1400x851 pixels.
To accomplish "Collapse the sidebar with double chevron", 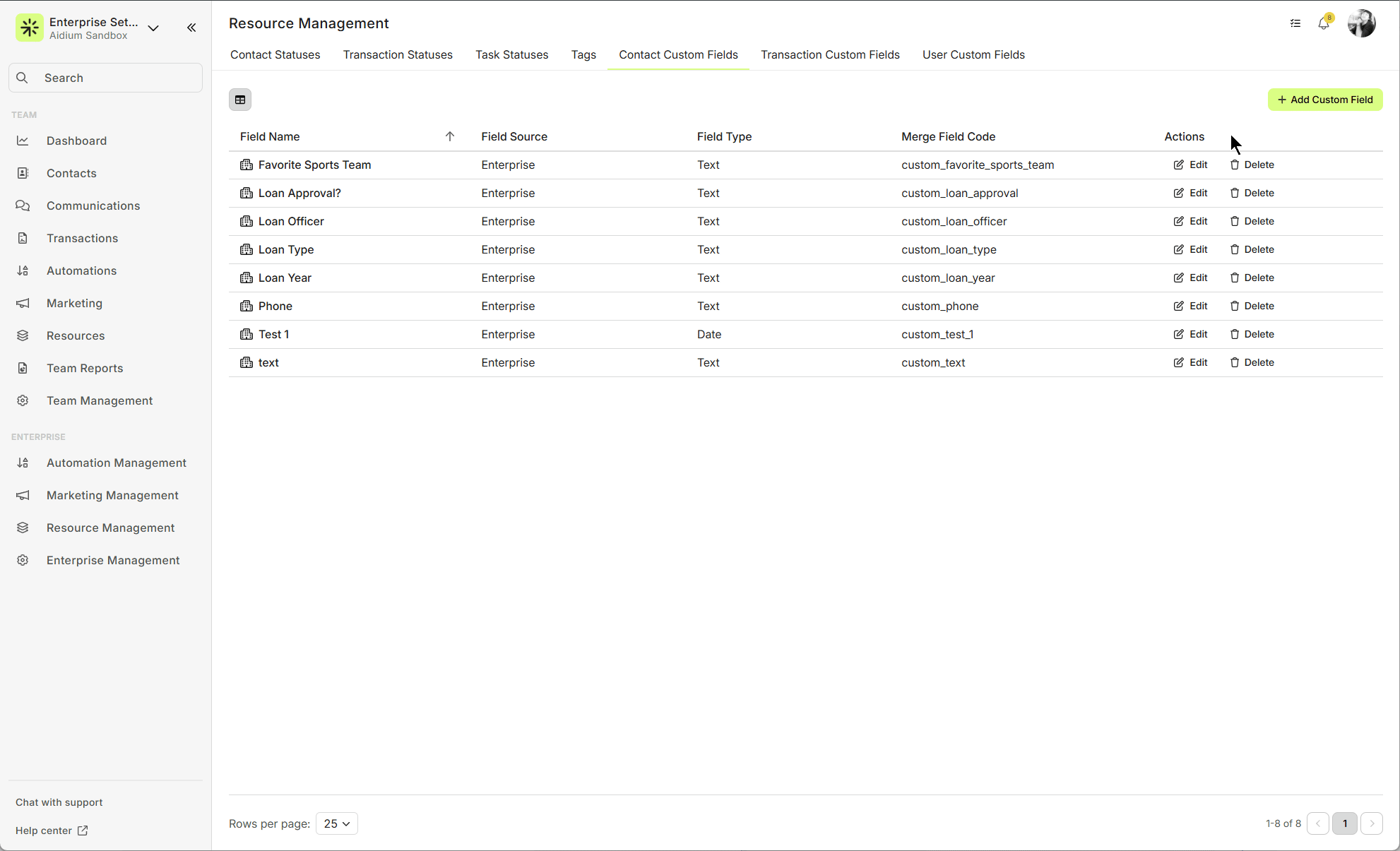I will [191, 28].
